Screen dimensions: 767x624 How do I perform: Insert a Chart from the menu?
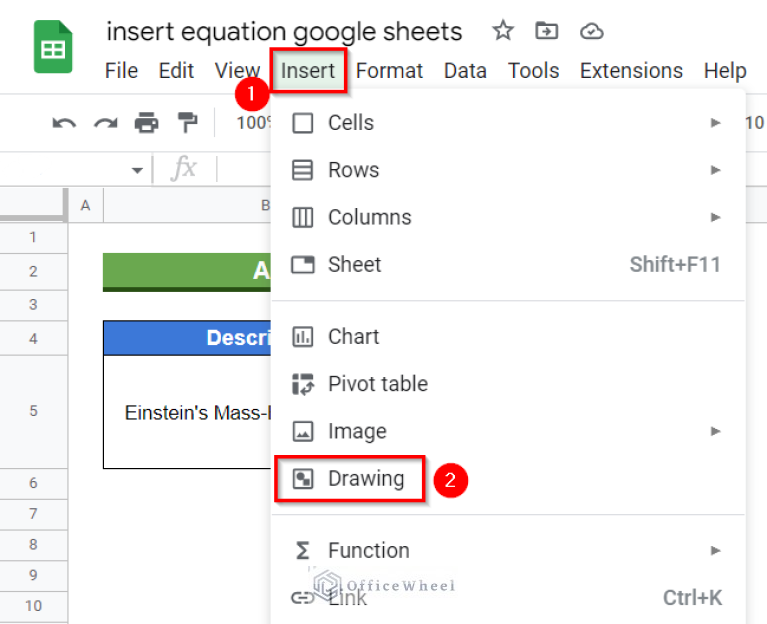click(353, 336)
